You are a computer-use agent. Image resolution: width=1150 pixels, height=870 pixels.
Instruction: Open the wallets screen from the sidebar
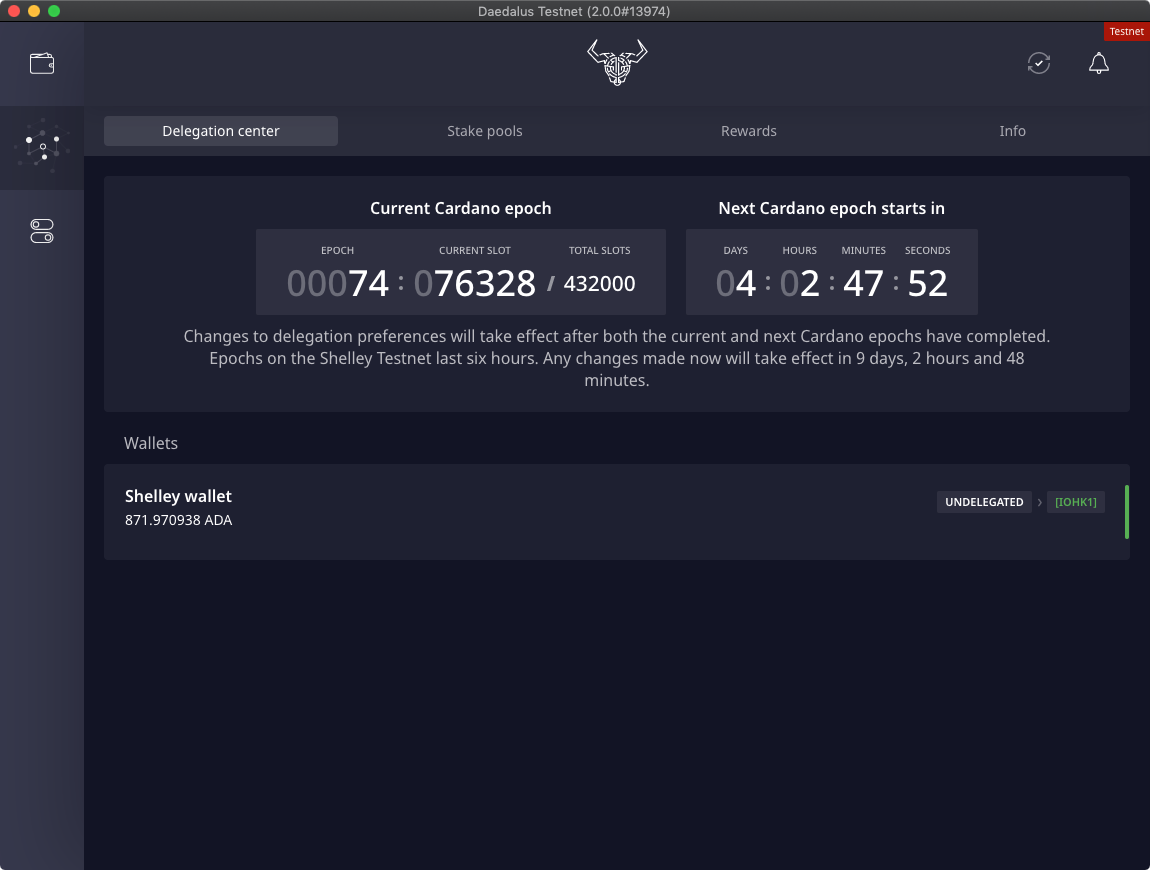coord(42,63)
